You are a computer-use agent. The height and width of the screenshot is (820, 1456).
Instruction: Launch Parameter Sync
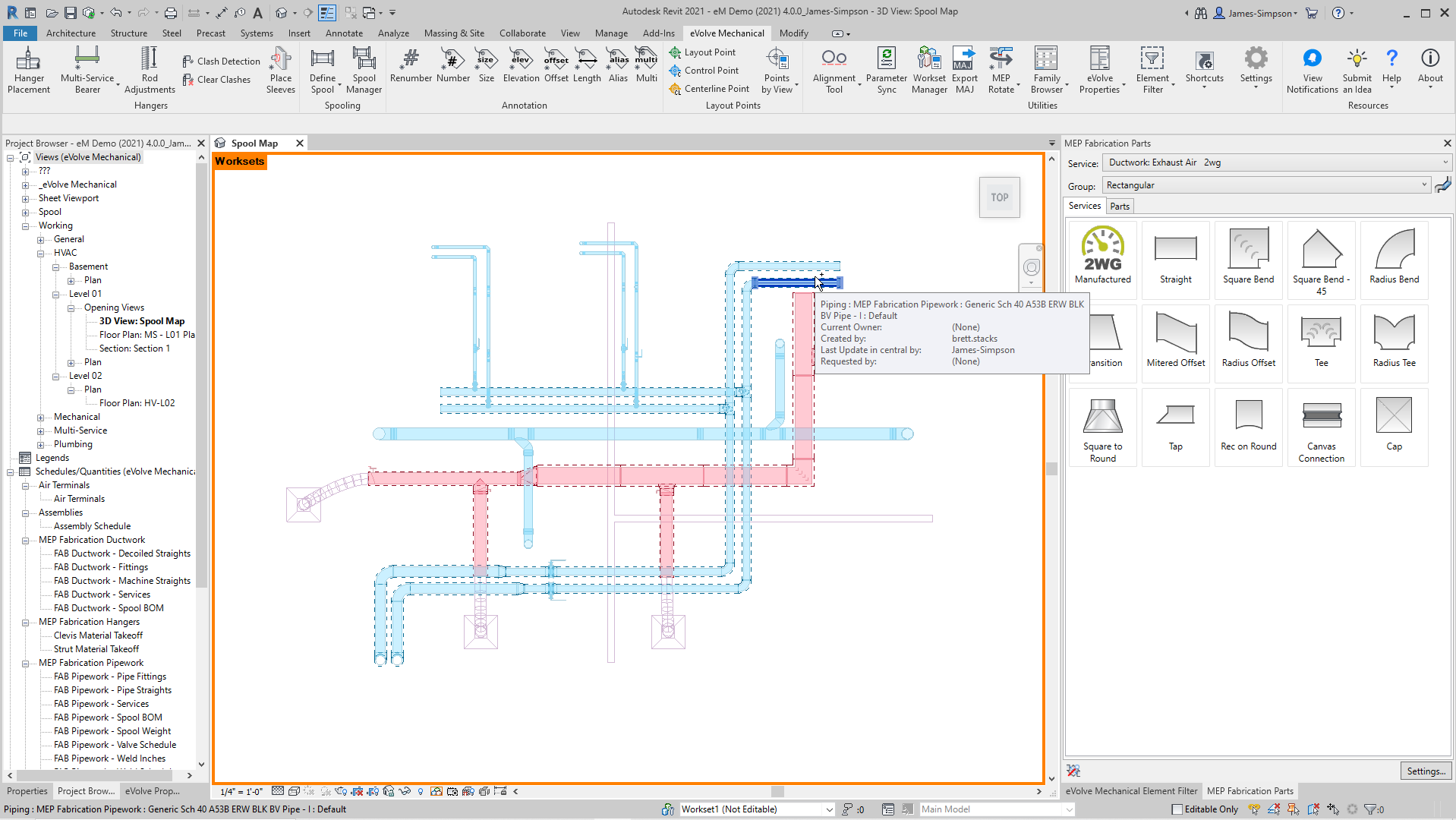[887, 70]
